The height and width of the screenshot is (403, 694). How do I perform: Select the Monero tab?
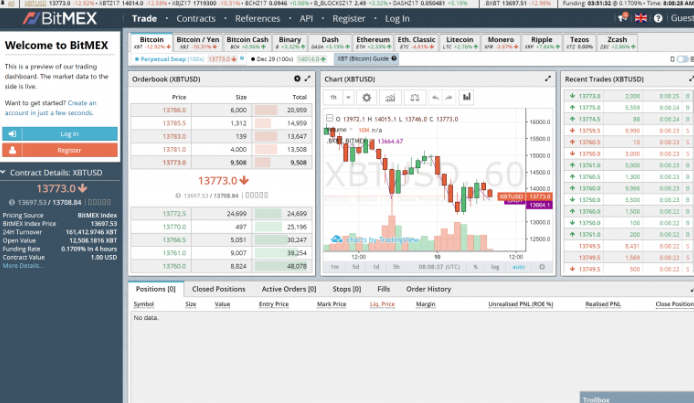(x=501, y=42)
